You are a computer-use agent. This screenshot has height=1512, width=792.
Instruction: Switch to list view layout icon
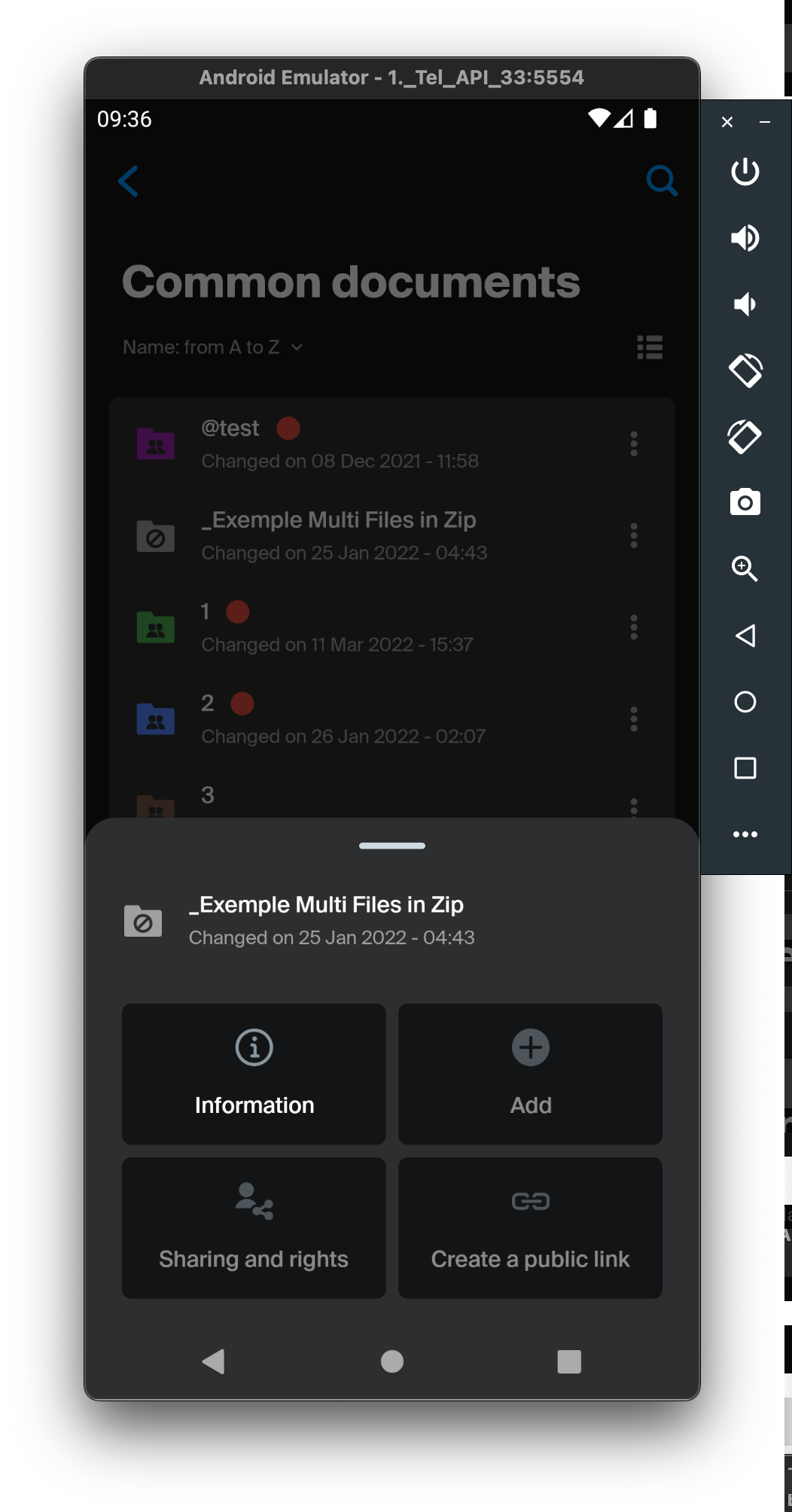point(649,346)
